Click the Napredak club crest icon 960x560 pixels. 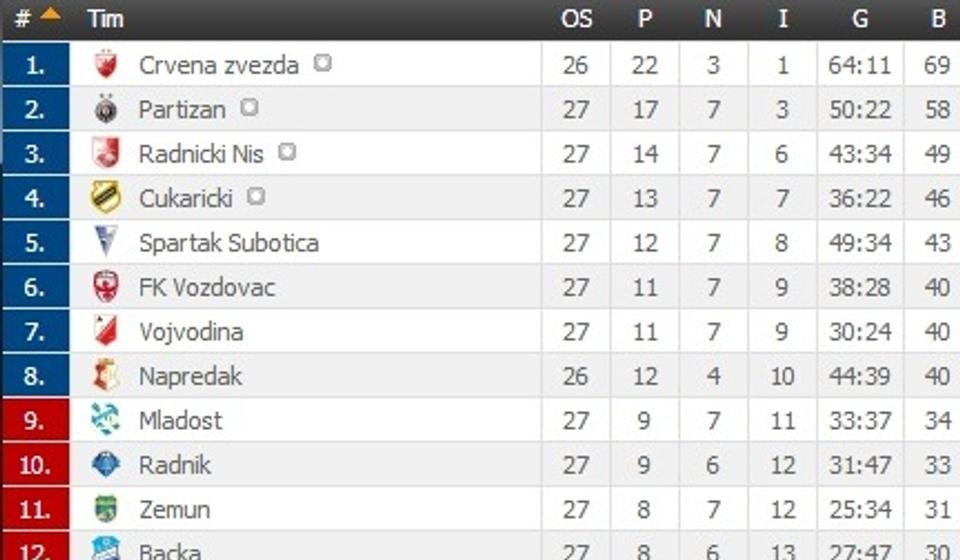pos(105,376)
